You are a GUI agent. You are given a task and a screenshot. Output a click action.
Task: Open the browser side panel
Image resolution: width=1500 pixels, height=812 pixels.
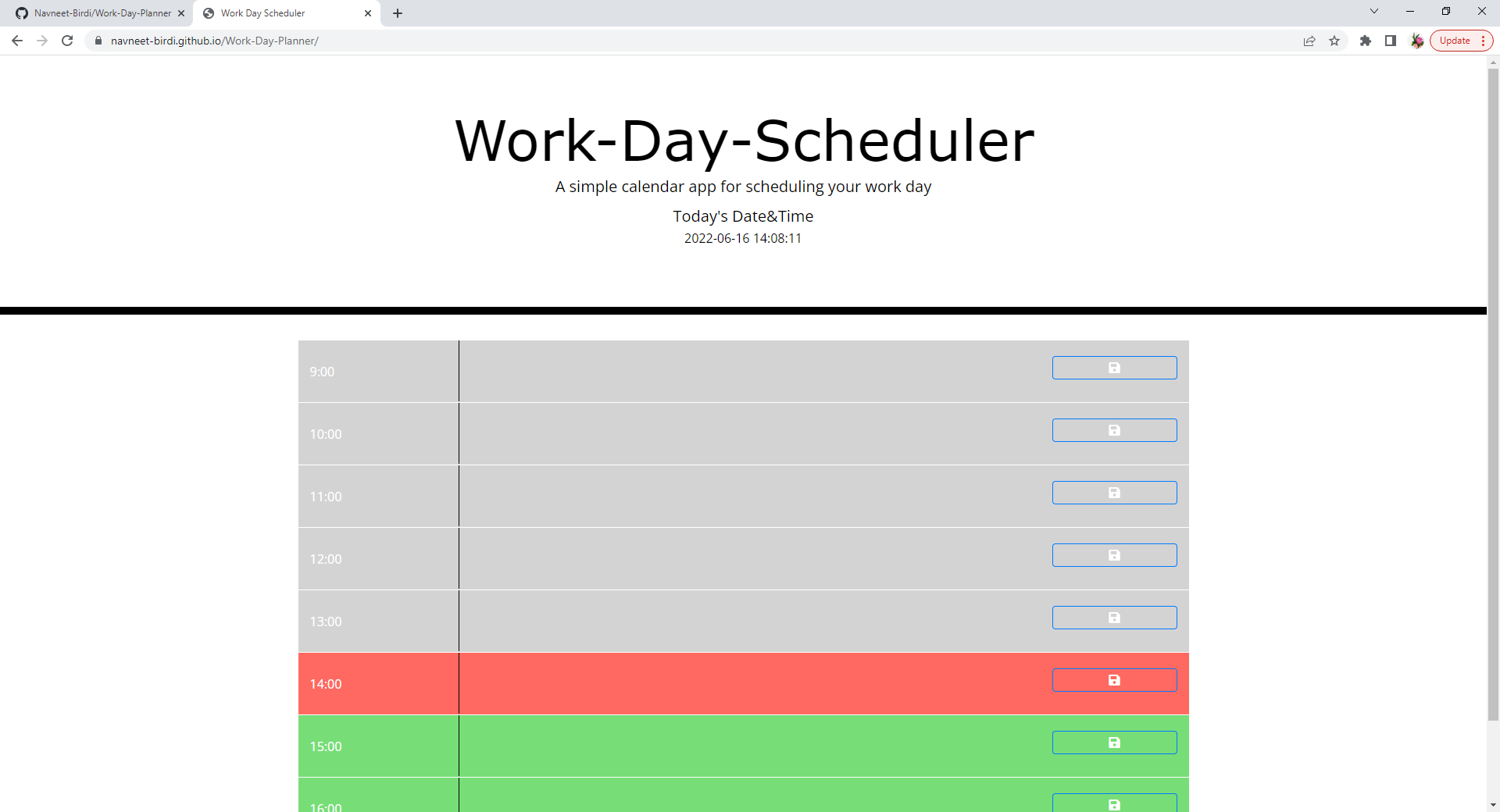coord(1391,41)
